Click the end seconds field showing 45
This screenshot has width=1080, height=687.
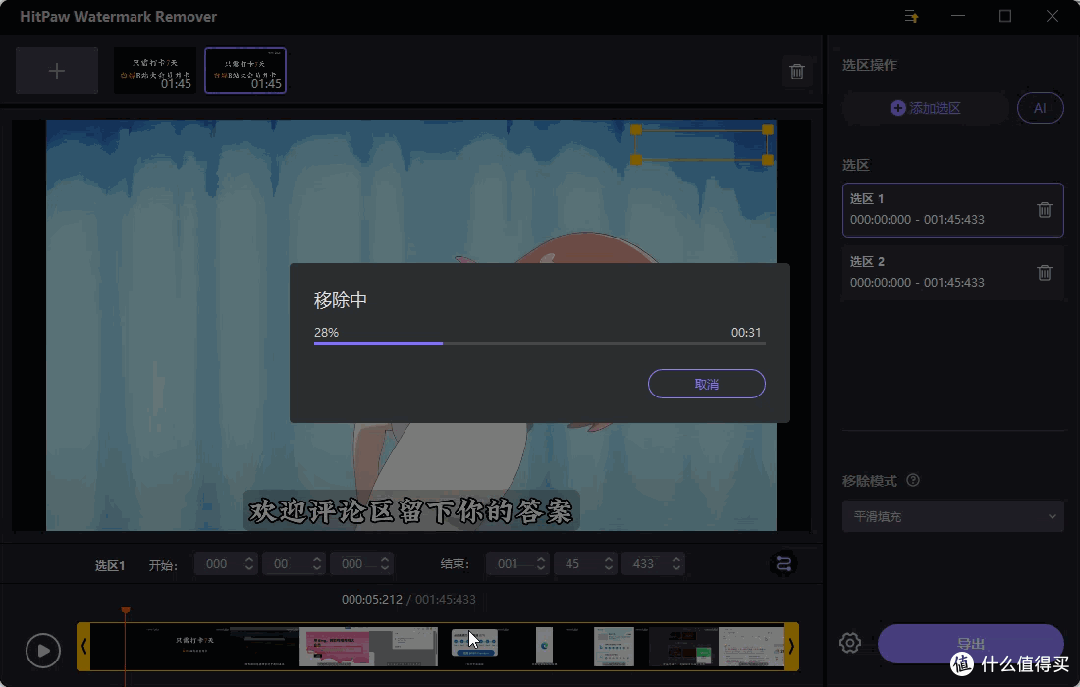coord(585,564)
